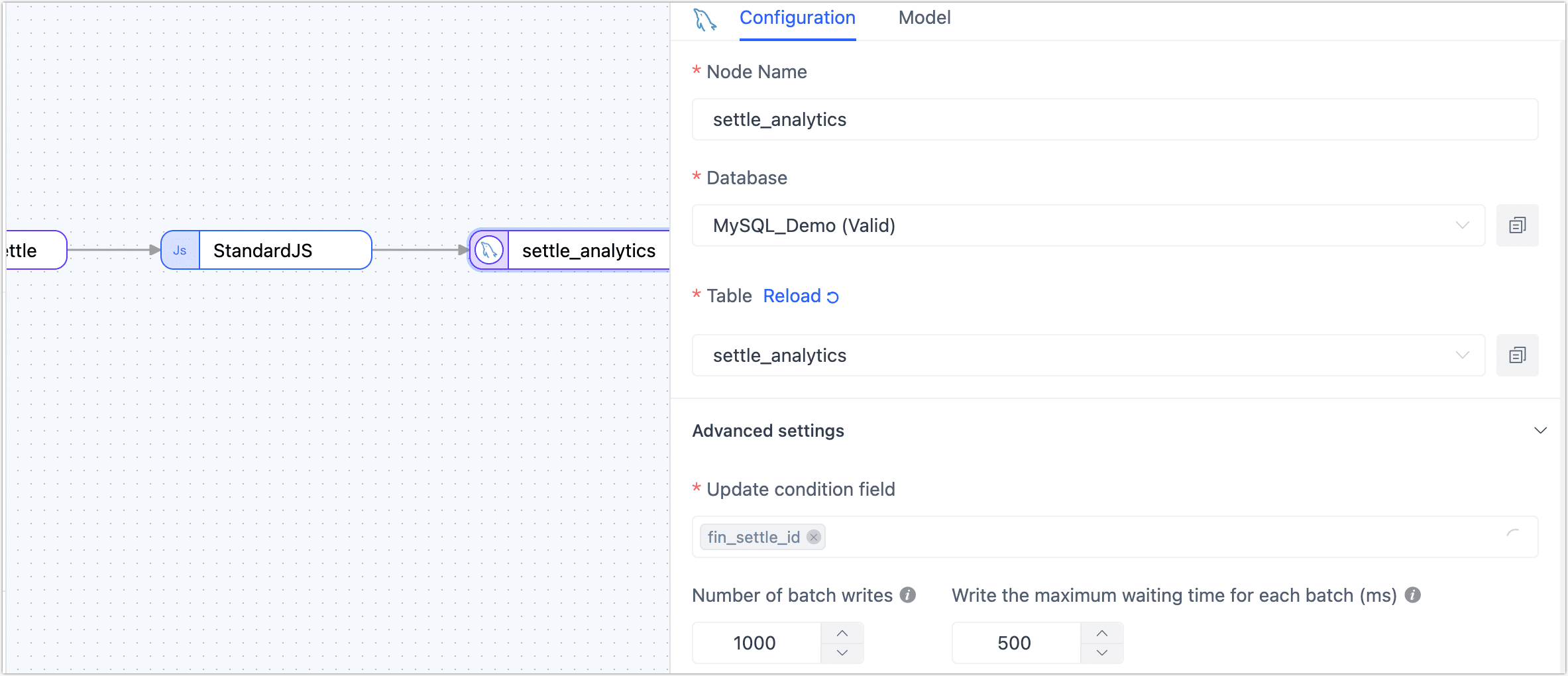Image resolution: width=1568 pixels, height=676 pixels.
Task: Select the Configuration tab
Action: coord(797,18)
